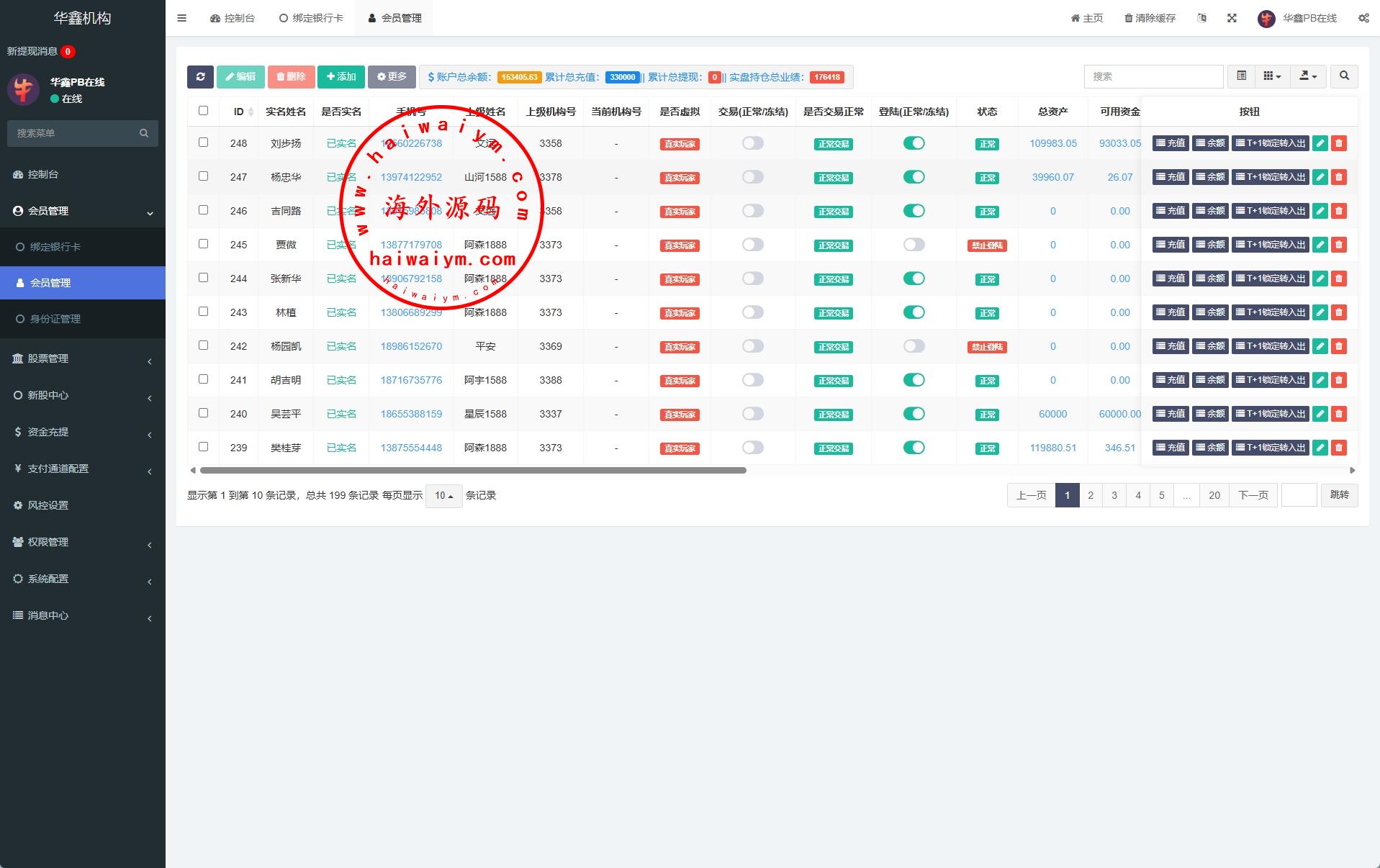Click red delete trash icon for member 247

1338,177
